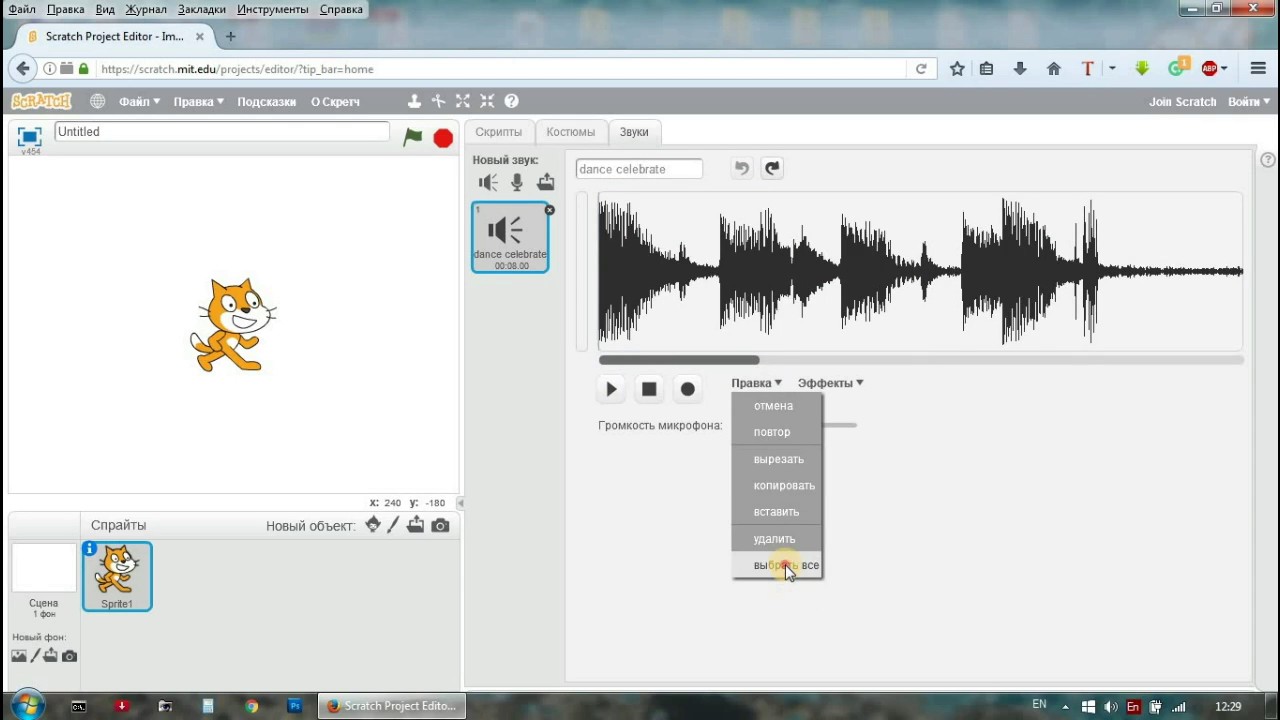Click Join Scratch link

[1183, 101]
